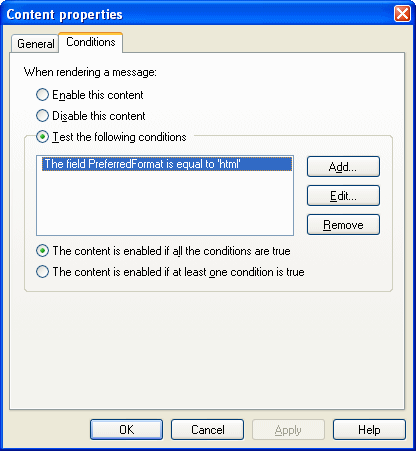Click the greyed-out Apply button
The image size is (416, 451).
point(288,430)
